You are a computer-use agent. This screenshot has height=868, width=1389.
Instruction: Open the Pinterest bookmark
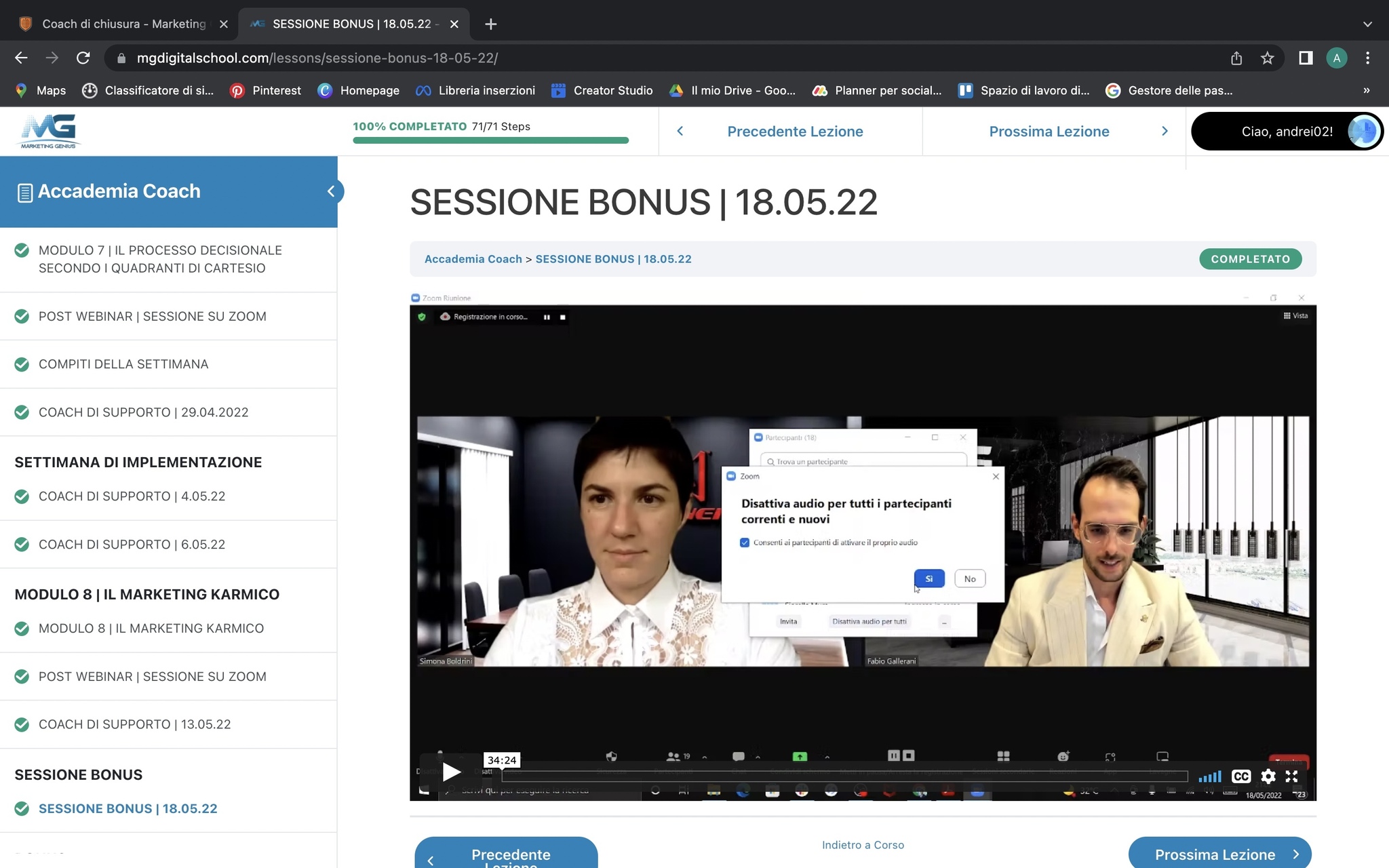266,90
